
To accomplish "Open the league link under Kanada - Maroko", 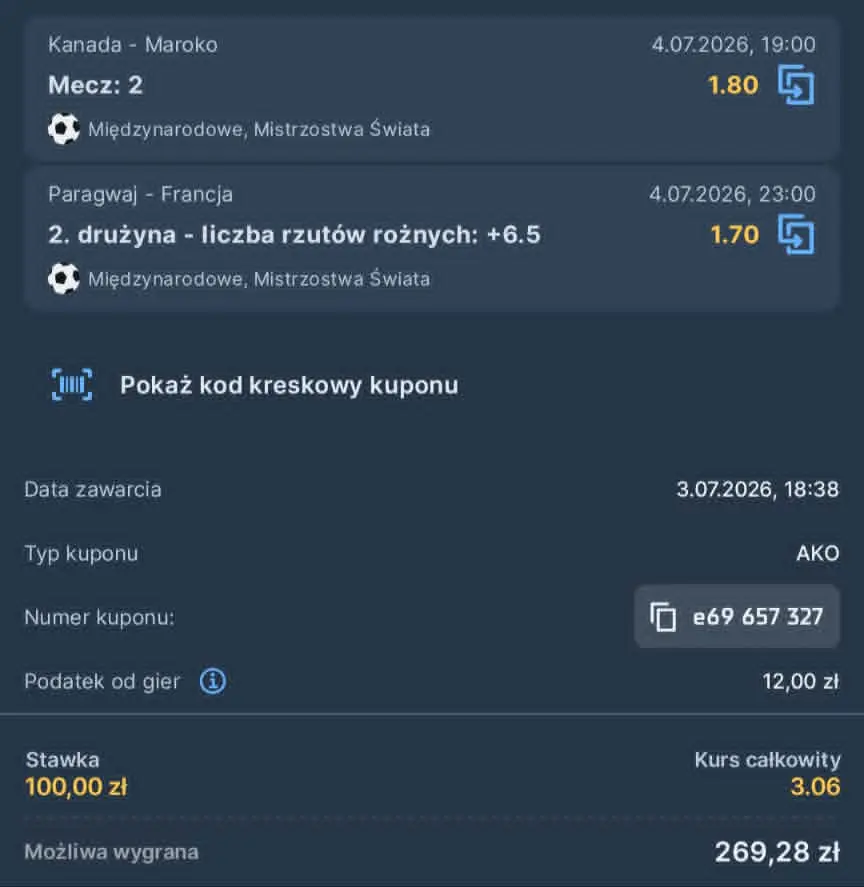I will [x=259, y=130].
